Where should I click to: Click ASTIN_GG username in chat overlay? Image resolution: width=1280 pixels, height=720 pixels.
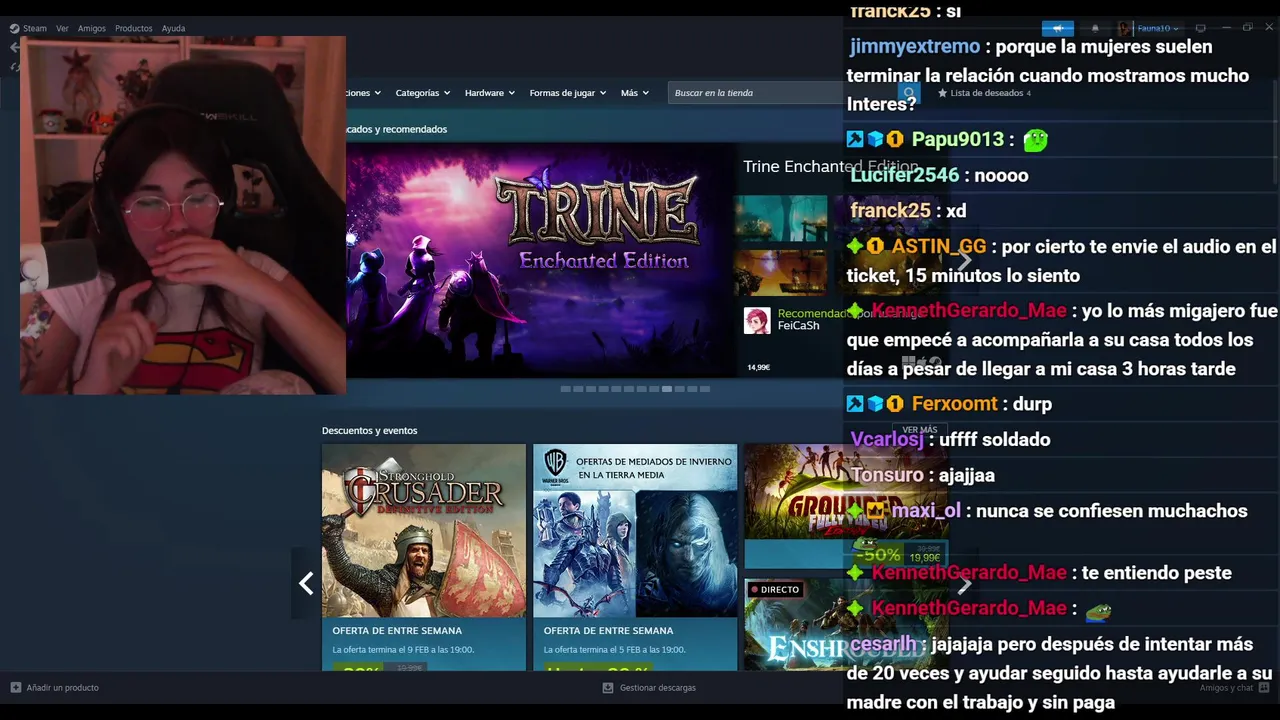[x=938, y=246]
